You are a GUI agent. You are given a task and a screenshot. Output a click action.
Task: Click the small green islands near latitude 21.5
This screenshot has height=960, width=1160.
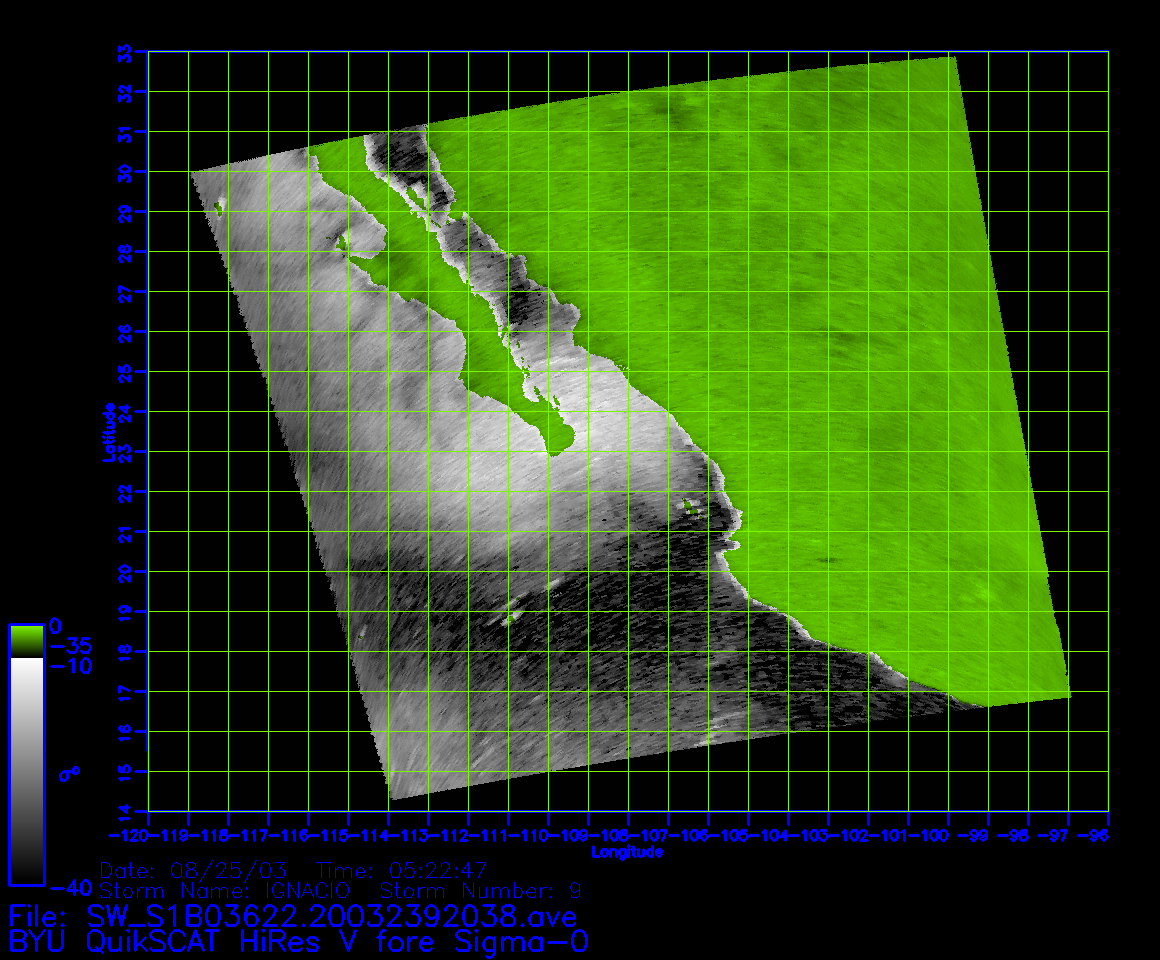coord(690,507)
